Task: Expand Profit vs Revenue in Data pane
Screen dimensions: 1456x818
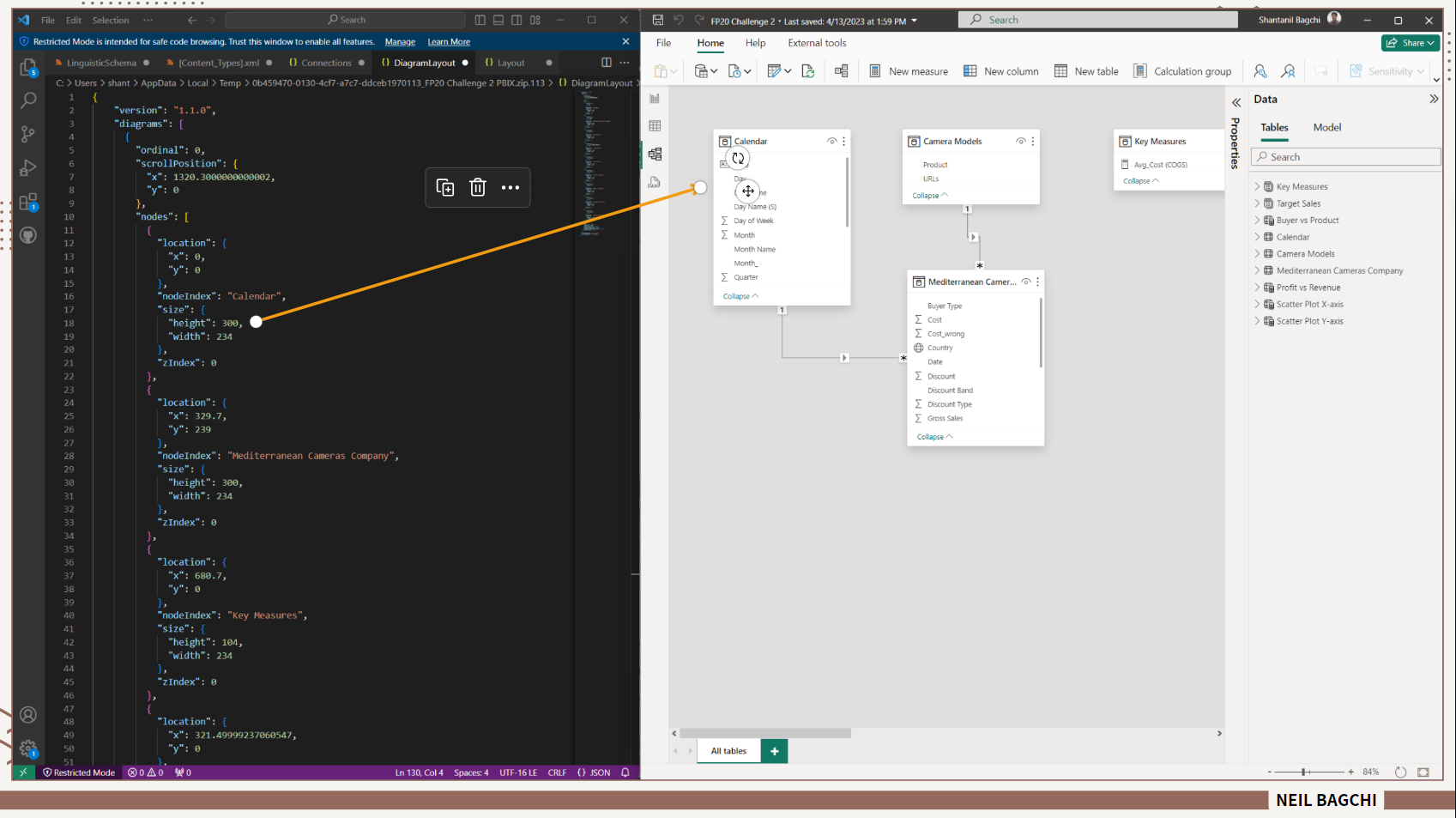Action: [x=1258, y=287]
